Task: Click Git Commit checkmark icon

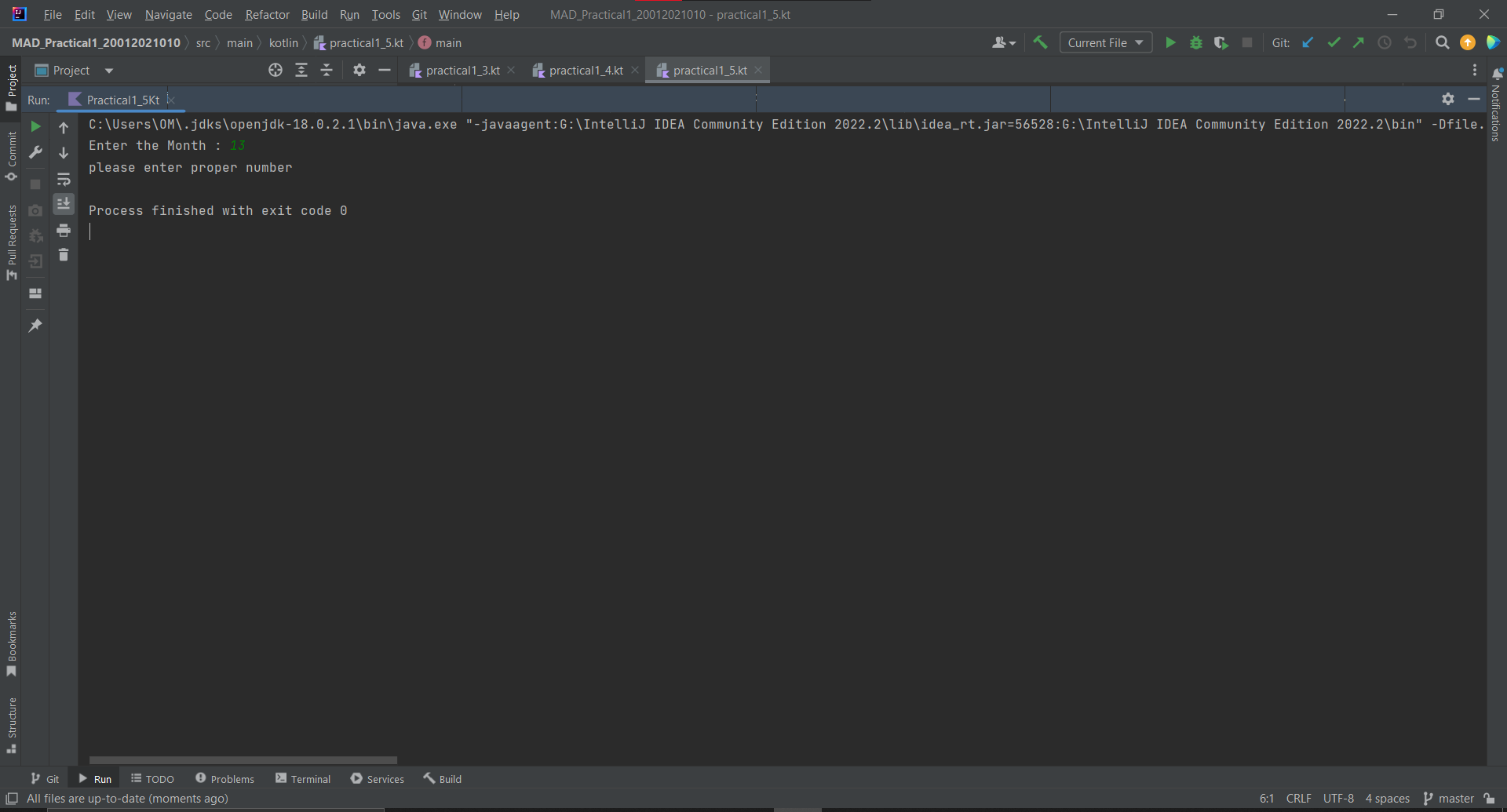Action: (1334, 42)
